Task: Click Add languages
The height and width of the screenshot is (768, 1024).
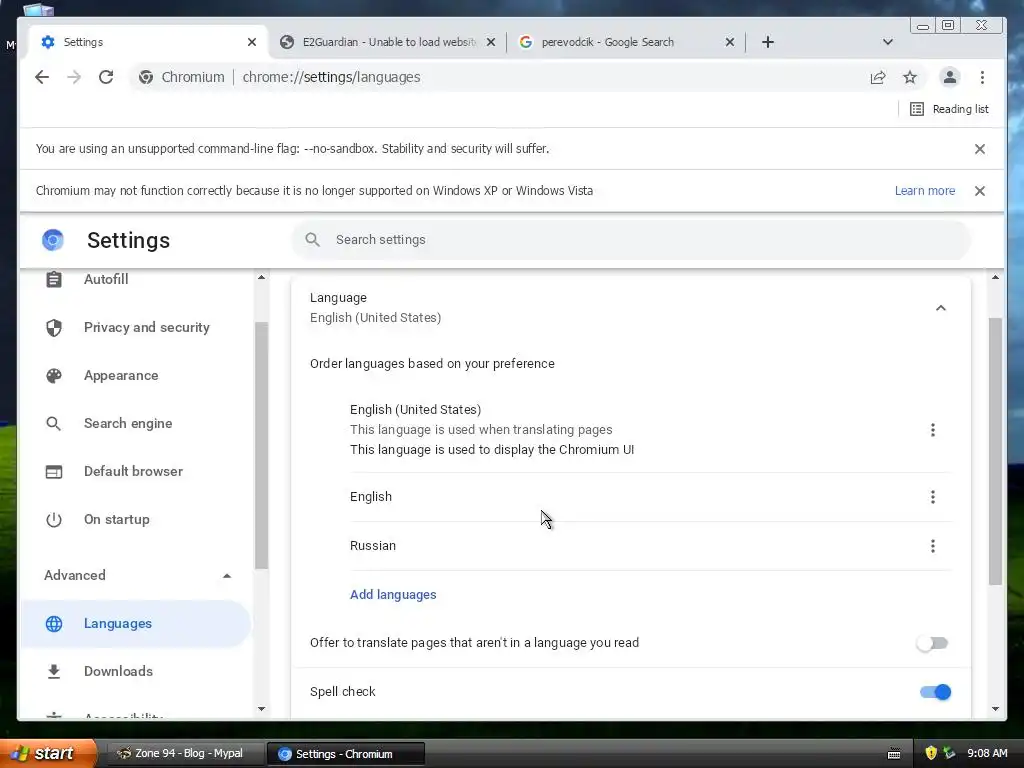Action: coord(393,594)
